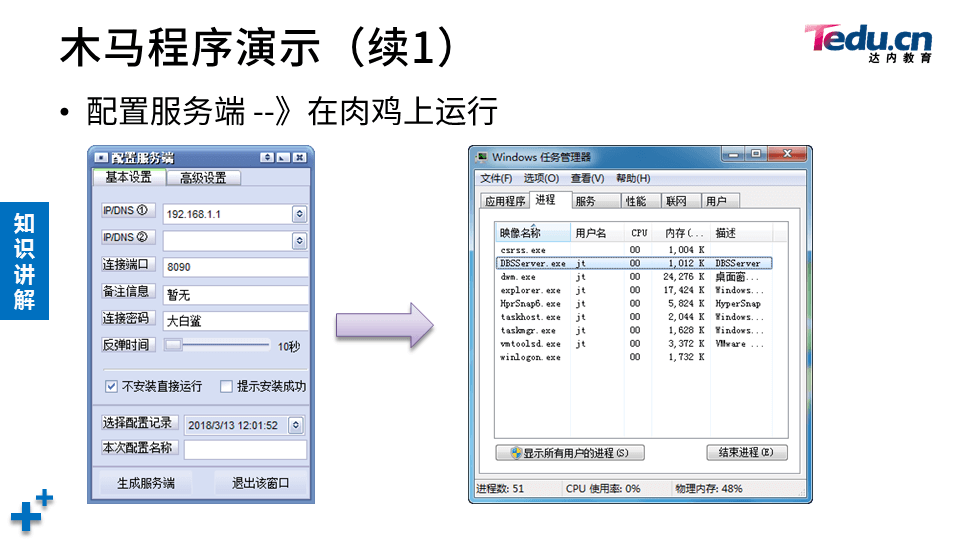Viewport: 960px width, 540px height.
Task: Switch to the 基本设置 tab
Action: pos(129,177)
